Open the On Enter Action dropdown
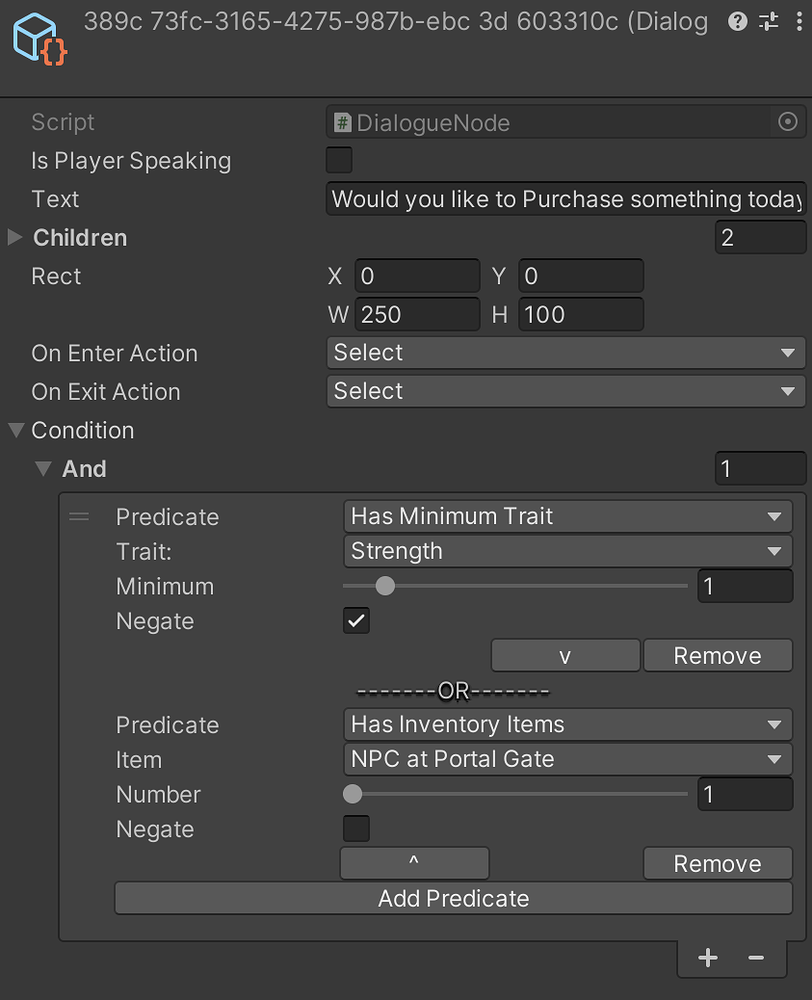This screenshot has width=812, height=1000. [x=566, y=353]
